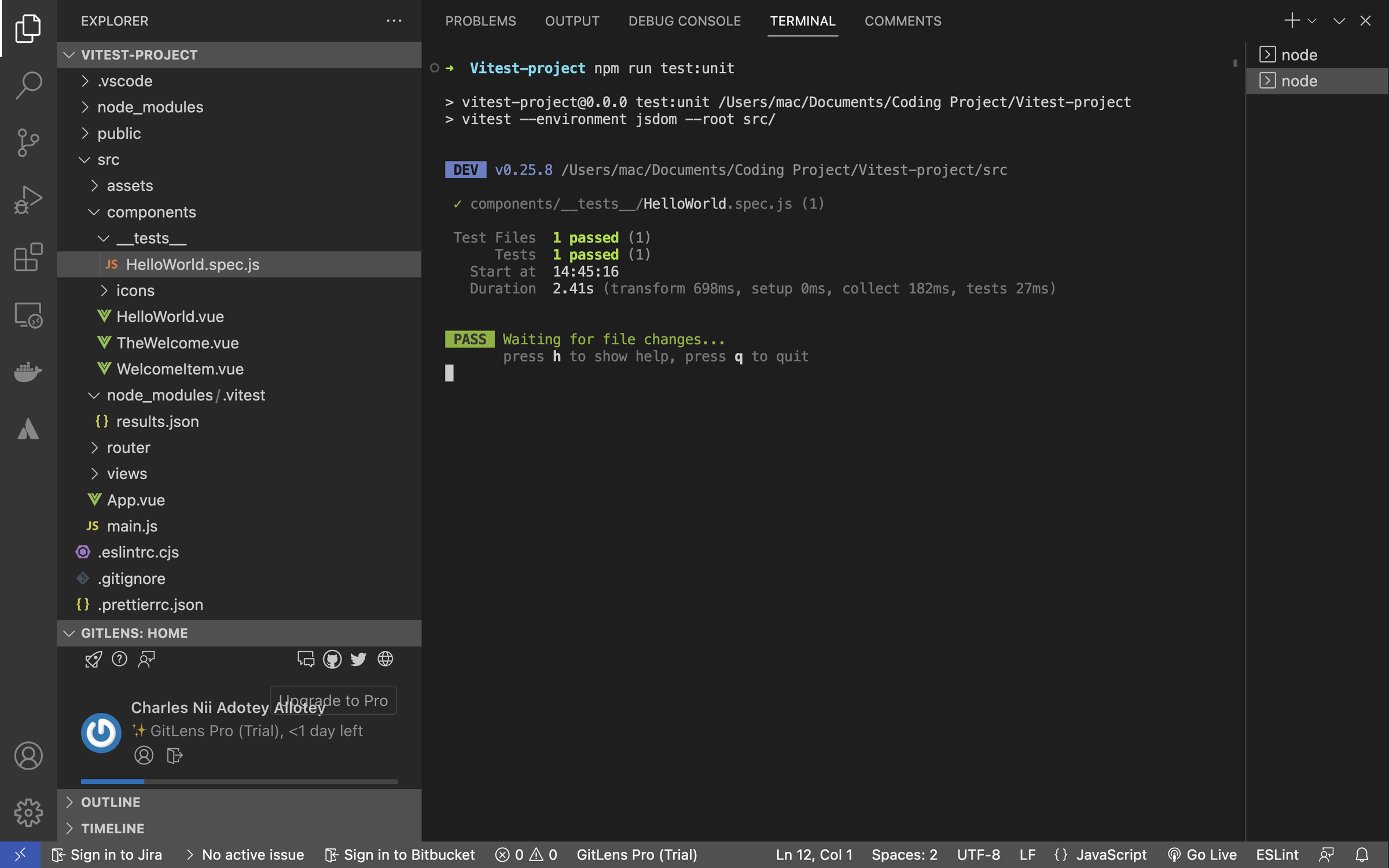This screenshot has width=1389, height=868.
Task: Switch to the DEBUG CONSOLE tab
Action: coord(684,21)
